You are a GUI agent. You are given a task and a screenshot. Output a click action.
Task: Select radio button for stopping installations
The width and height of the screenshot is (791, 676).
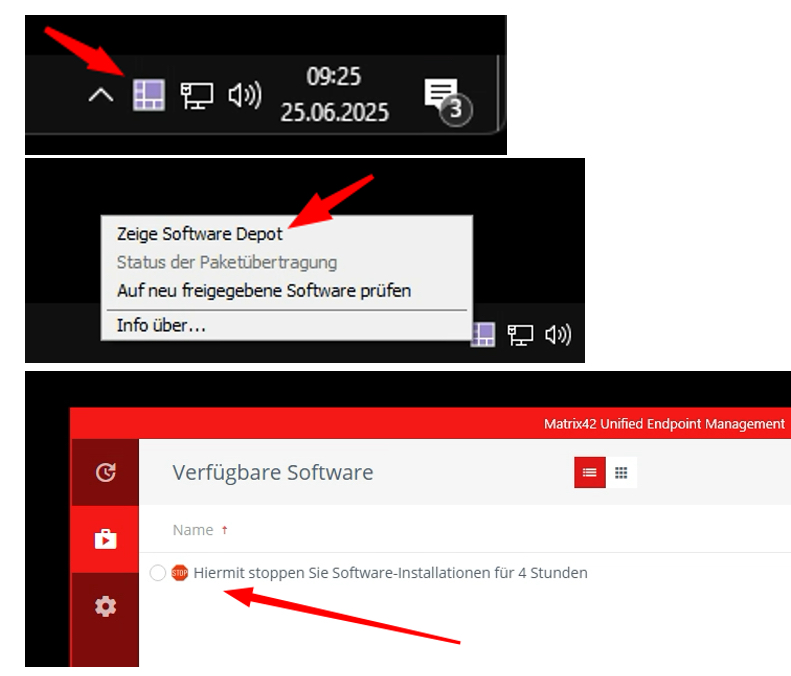tap(158, 573)
